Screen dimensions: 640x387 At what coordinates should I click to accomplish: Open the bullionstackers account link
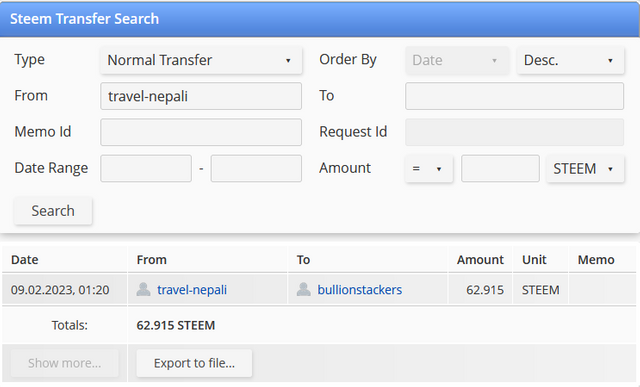point(360,290)
